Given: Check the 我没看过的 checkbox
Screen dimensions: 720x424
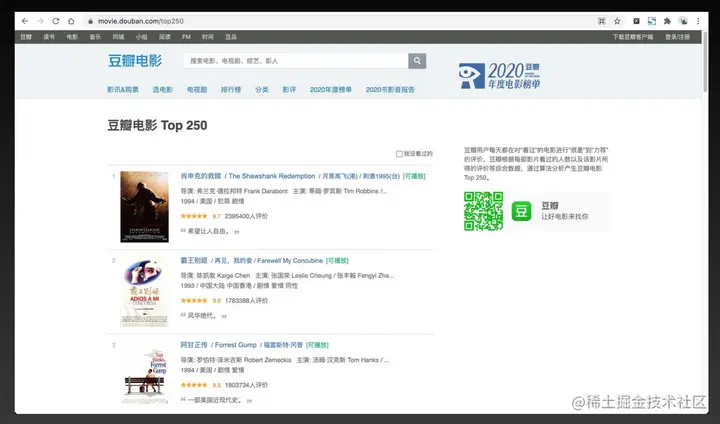Looking at the screenshot, I should click(x=399, y=154).
